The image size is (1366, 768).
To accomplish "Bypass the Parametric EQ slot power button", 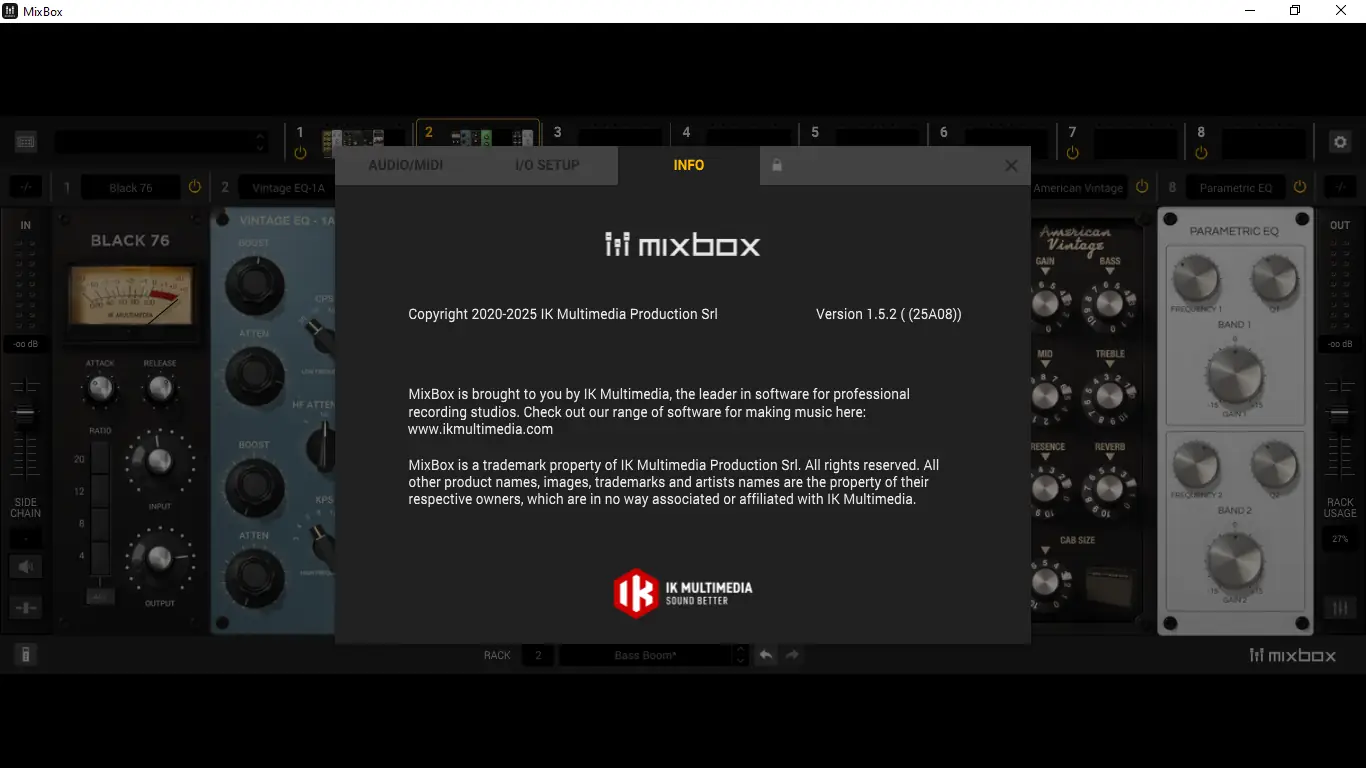I will click(x=1300, y=187).
